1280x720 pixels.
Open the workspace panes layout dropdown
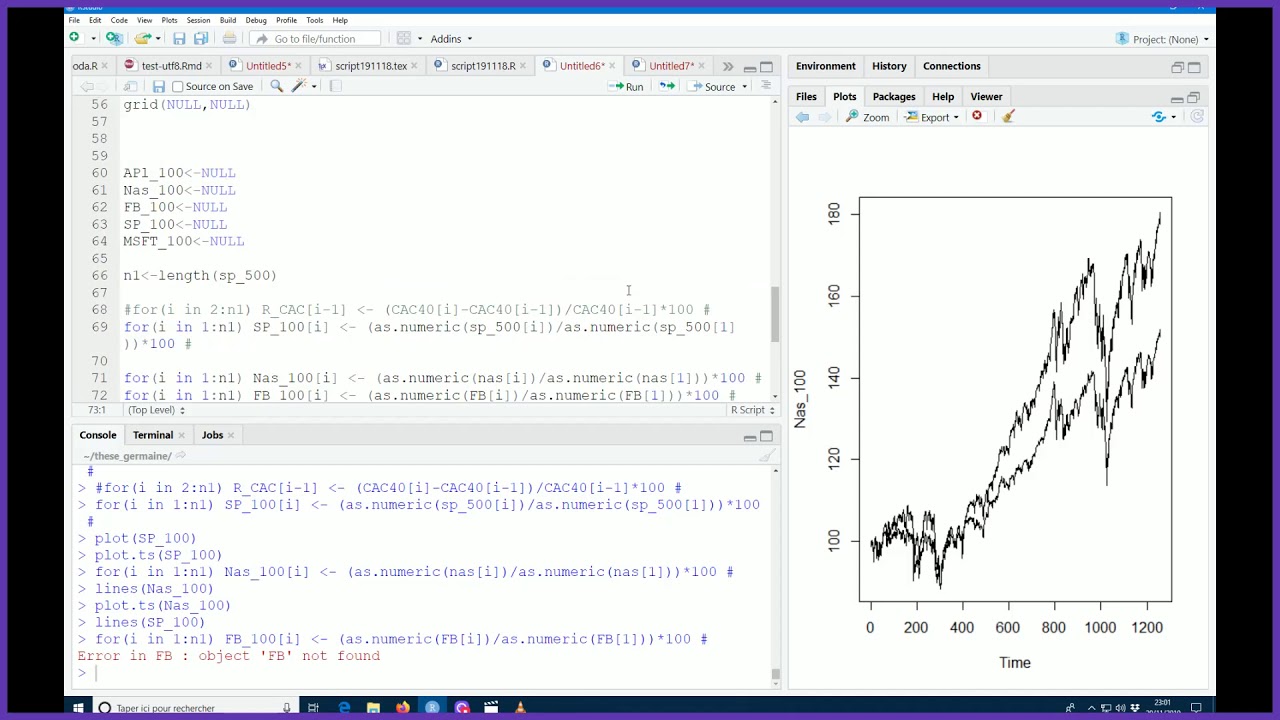(x=409, y=38)
